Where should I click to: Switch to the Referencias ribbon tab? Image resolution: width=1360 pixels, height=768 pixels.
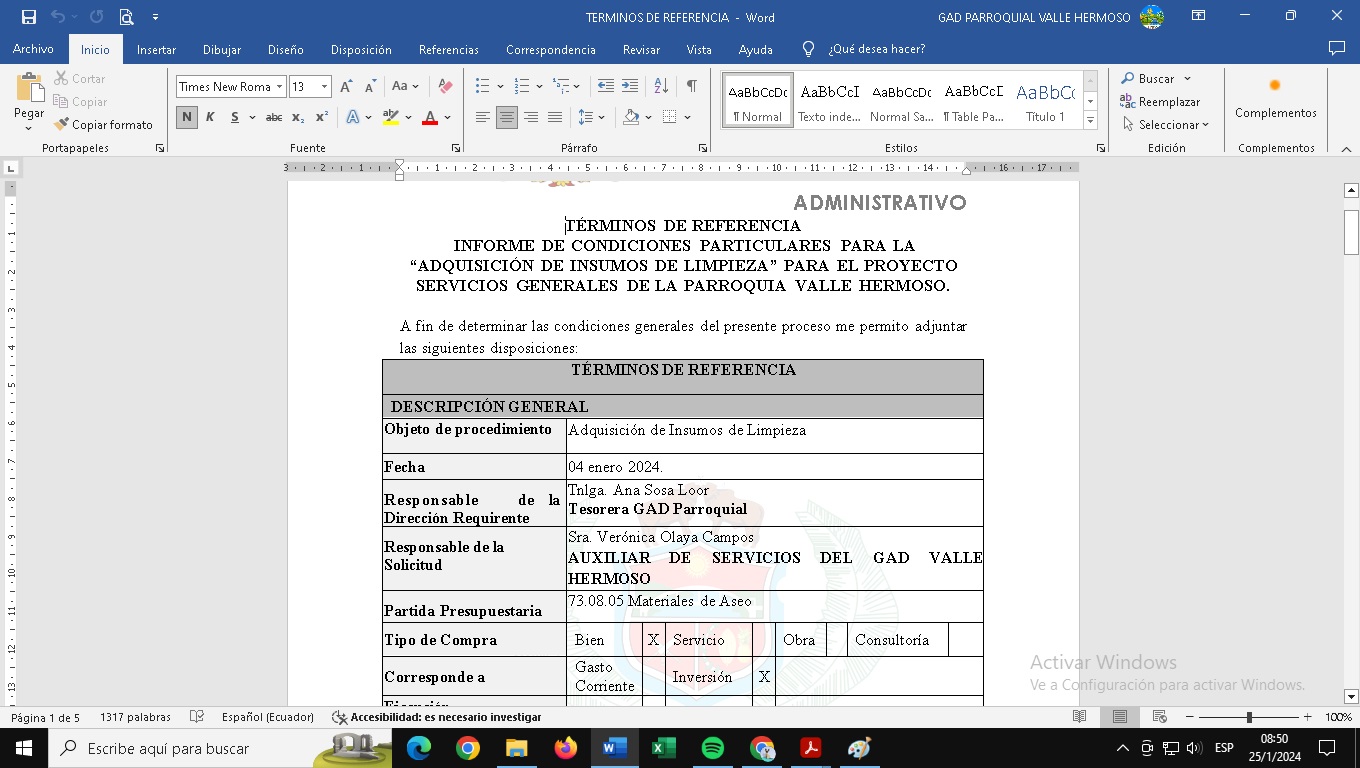448,49
